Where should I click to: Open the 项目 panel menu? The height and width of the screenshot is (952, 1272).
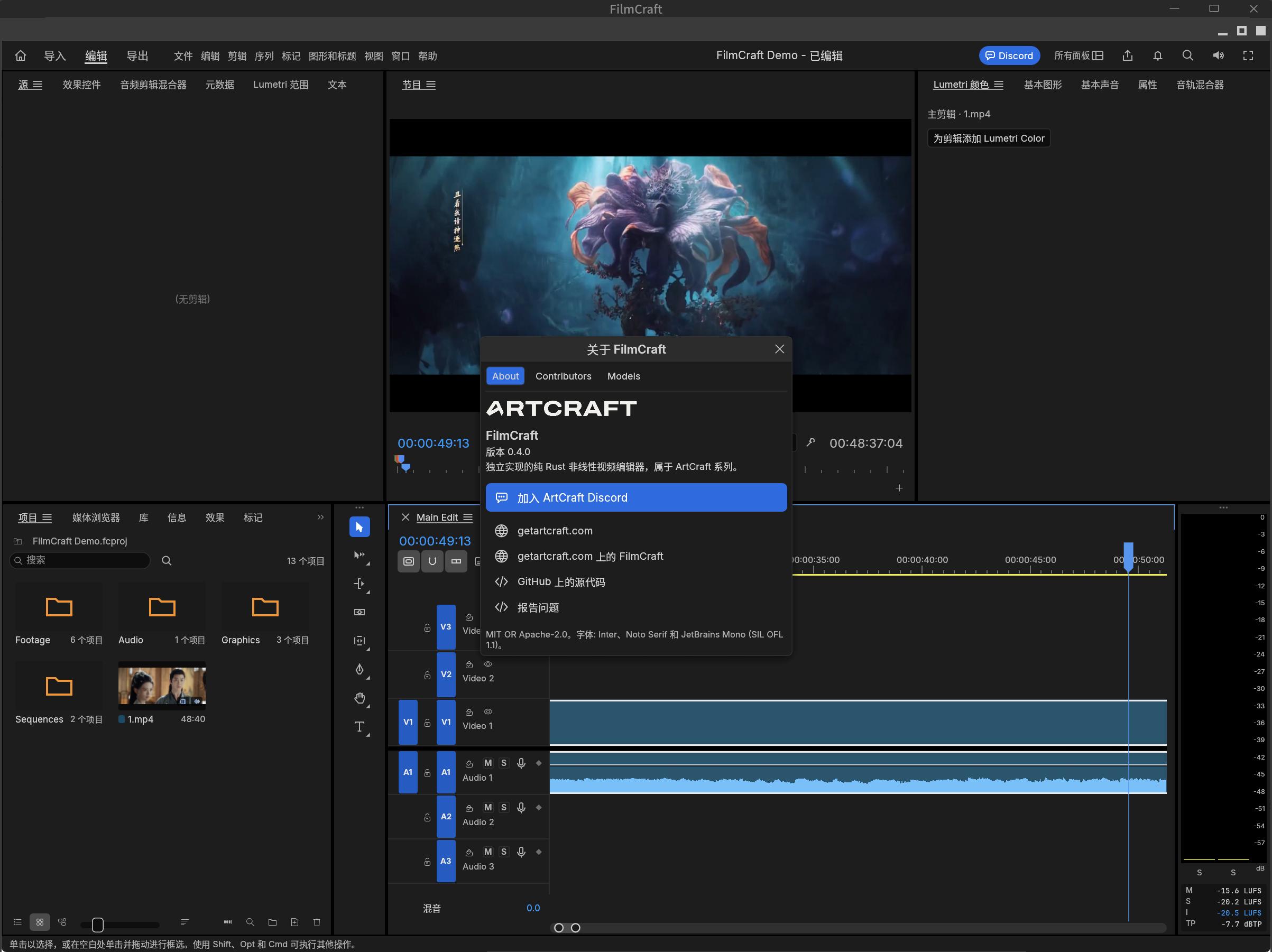(47, 518)
